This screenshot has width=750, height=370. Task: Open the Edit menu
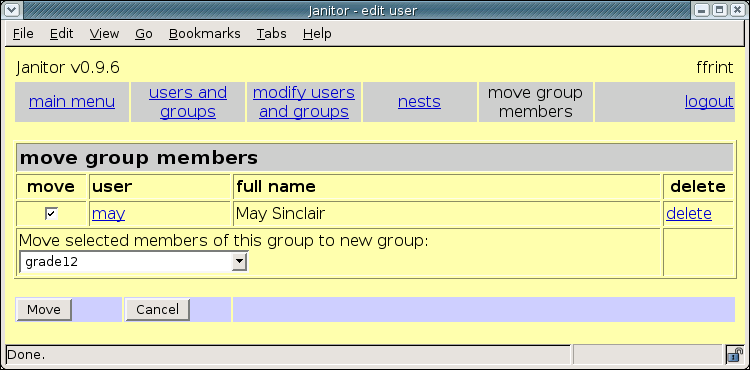coord(62,33)
